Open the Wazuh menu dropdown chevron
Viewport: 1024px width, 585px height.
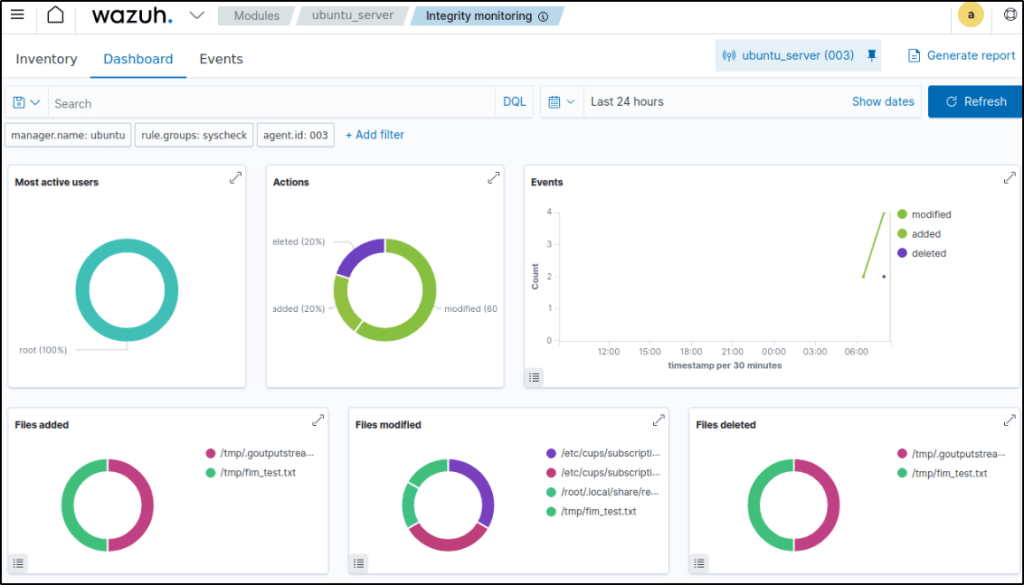197,15
